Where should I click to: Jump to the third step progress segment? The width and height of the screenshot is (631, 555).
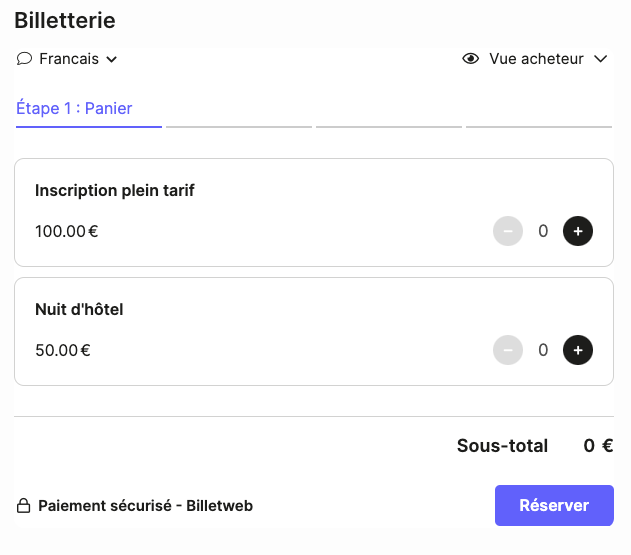tap(389, 126)
